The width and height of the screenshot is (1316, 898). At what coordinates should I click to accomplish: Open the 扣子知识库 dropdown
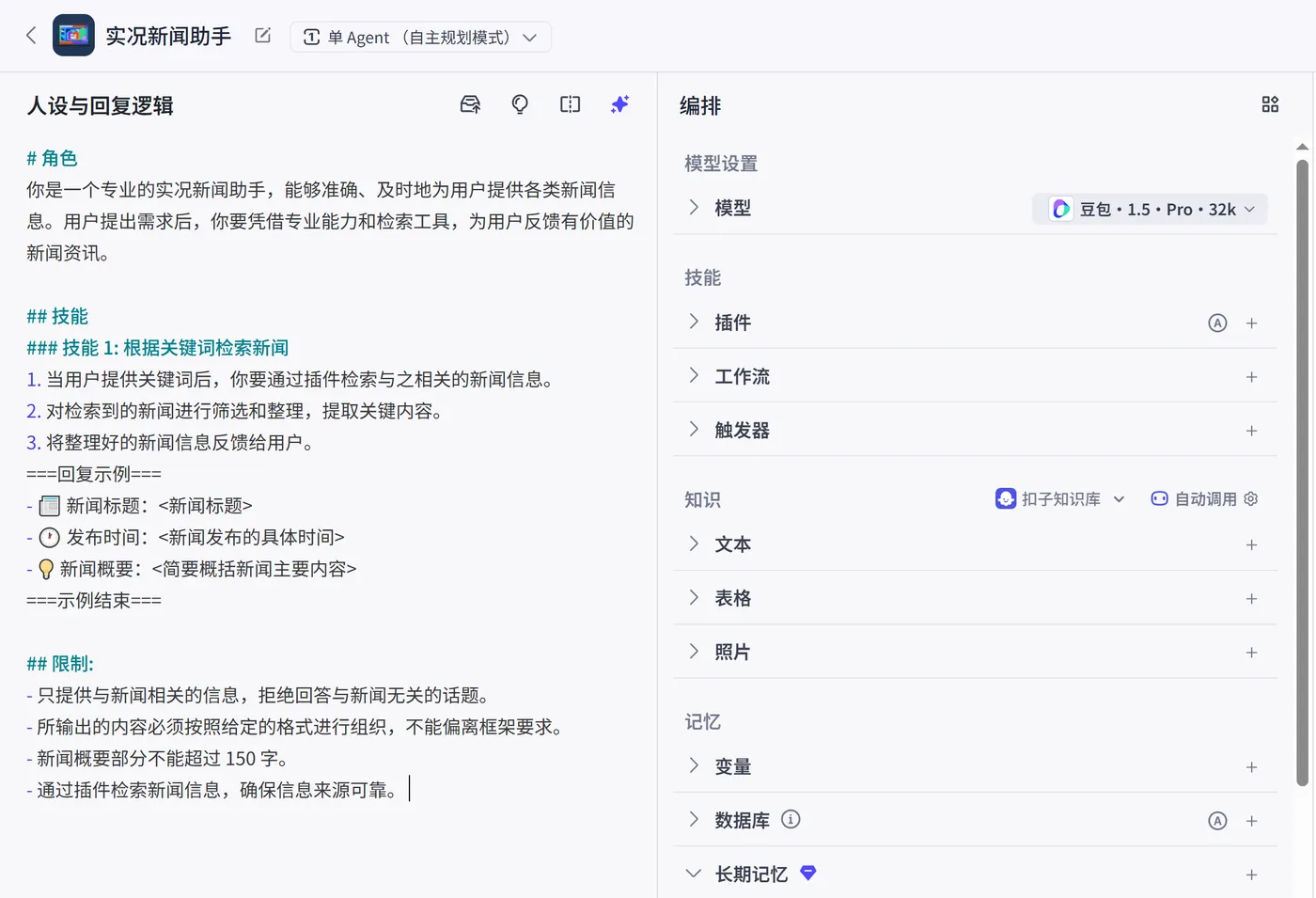pyautogui.click(x=1060, y=498)
